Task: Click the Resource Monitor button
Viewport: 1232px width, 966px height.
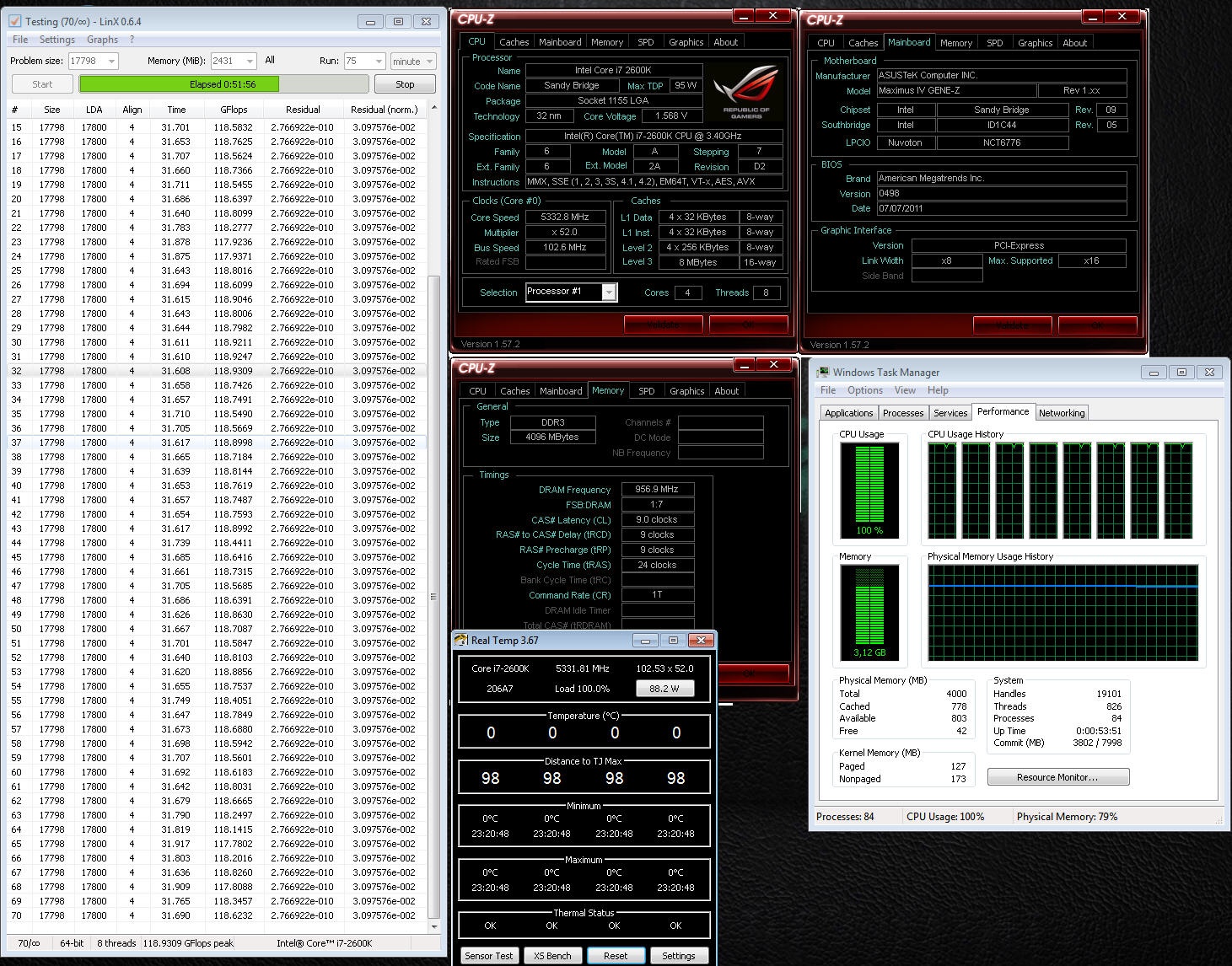Action: pos(1057,777)
